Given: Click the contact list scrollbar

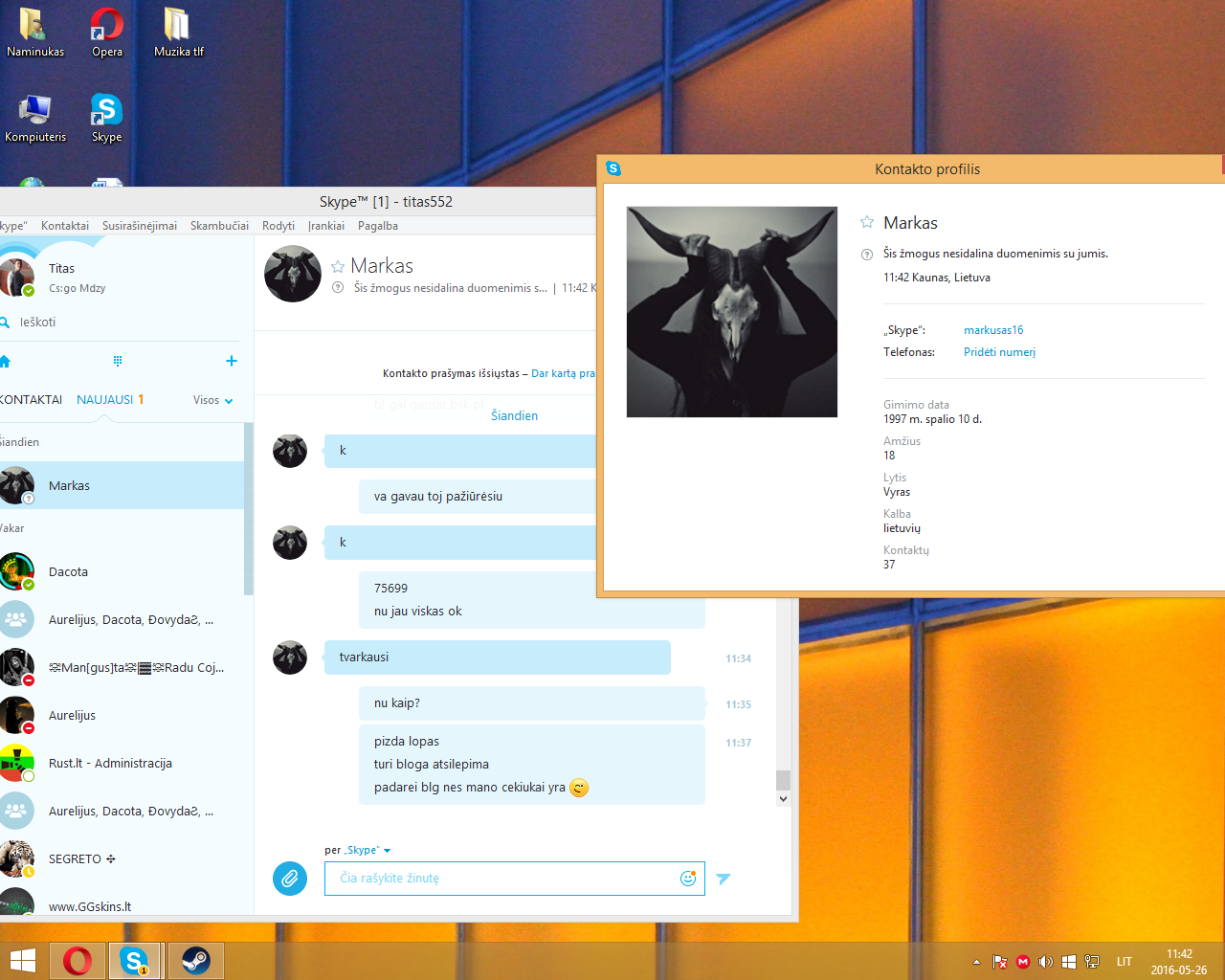Looking at the screenshot, I should [x=249, y=507].
